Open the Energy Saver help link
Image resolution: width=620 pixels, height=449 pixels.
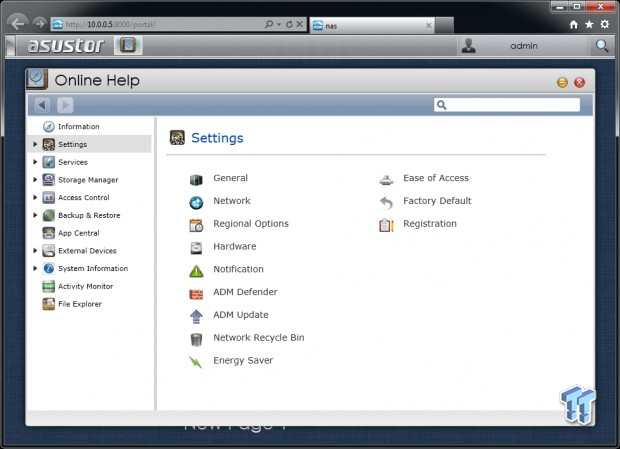click(243, 360)
